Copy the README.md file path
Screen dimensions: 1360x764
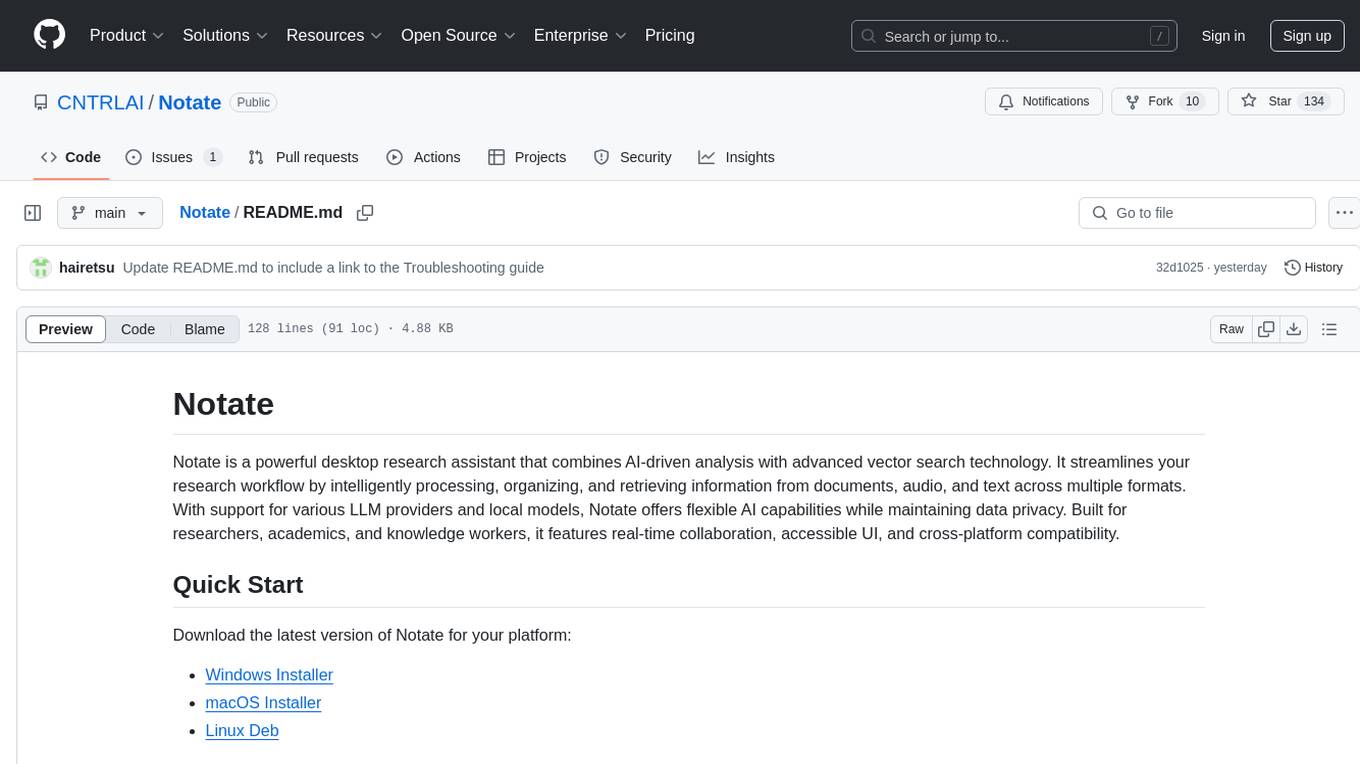pos(365,213)
